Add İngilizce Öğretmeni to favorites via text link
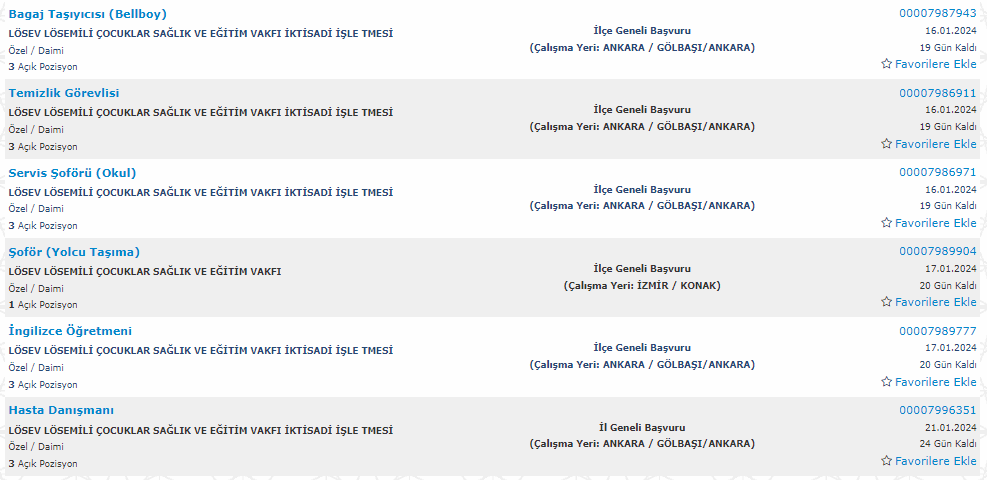The height and width of the screenshot is (480, 987). [x=936, y=382]
